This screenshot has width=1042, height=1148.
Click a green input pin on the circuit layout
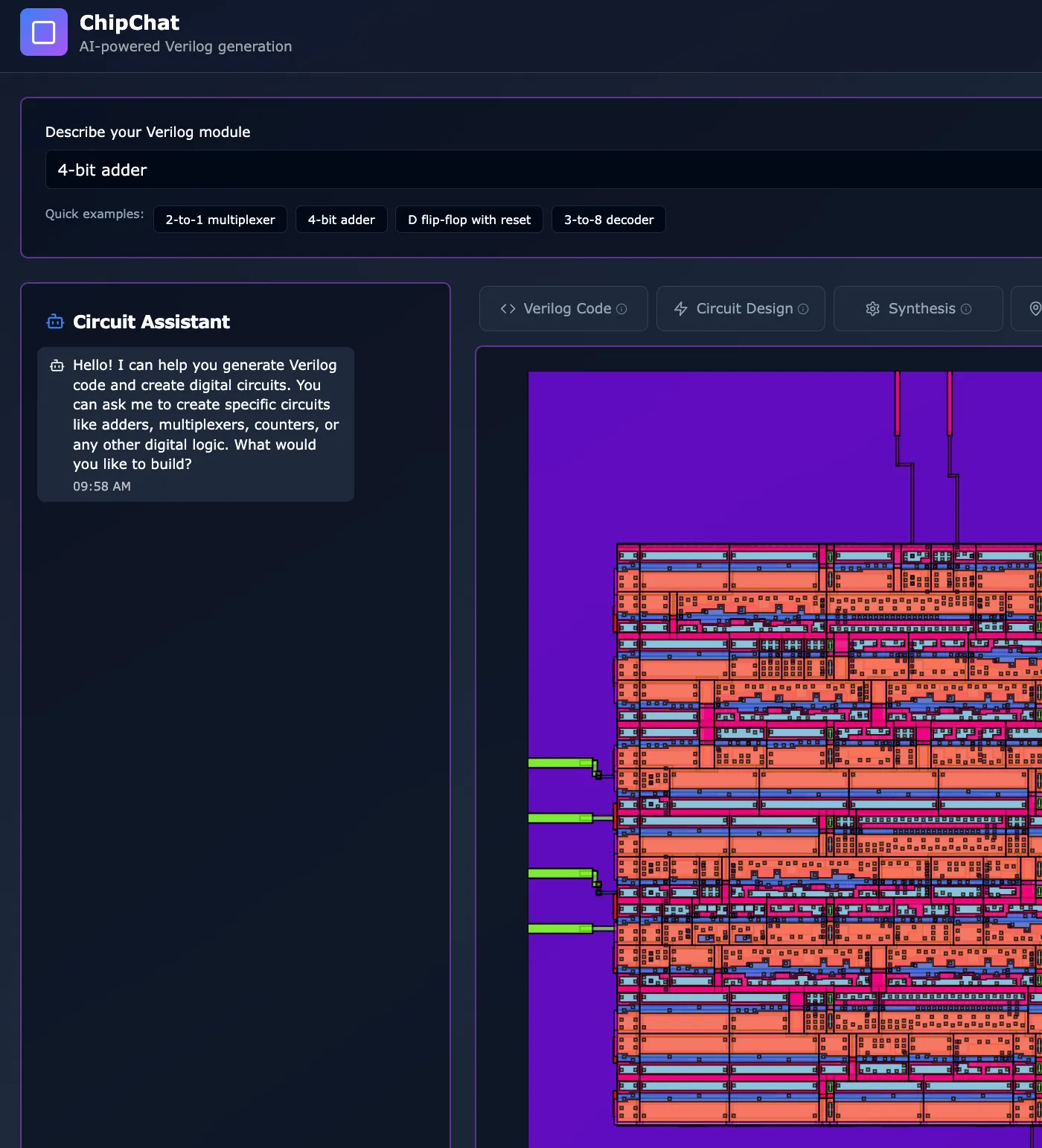[x=558, y=762]
